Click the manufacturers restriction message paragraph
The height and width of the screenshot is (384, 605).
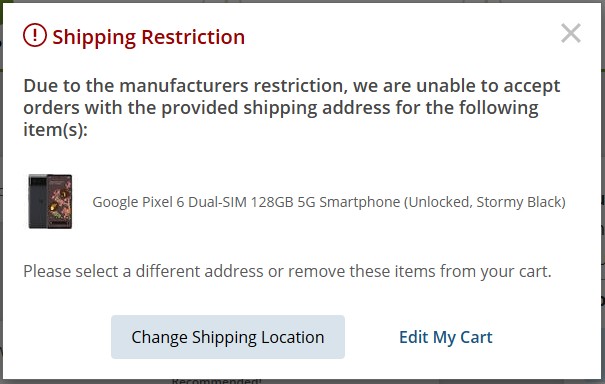click(x=292, y=107)
